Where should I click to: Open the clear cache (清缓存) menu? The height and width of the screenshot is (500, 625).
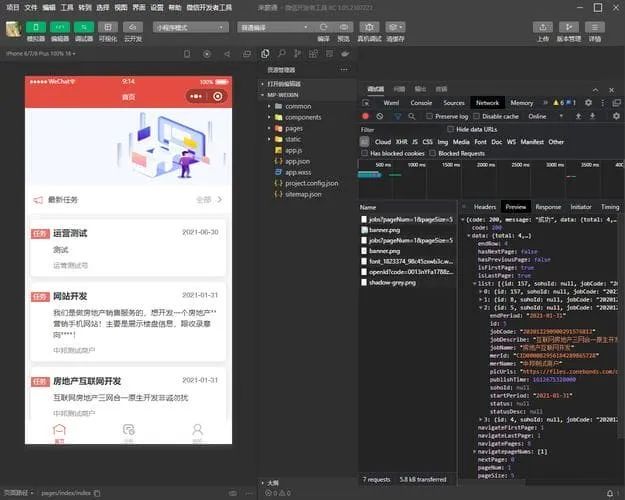click(395, 27)
